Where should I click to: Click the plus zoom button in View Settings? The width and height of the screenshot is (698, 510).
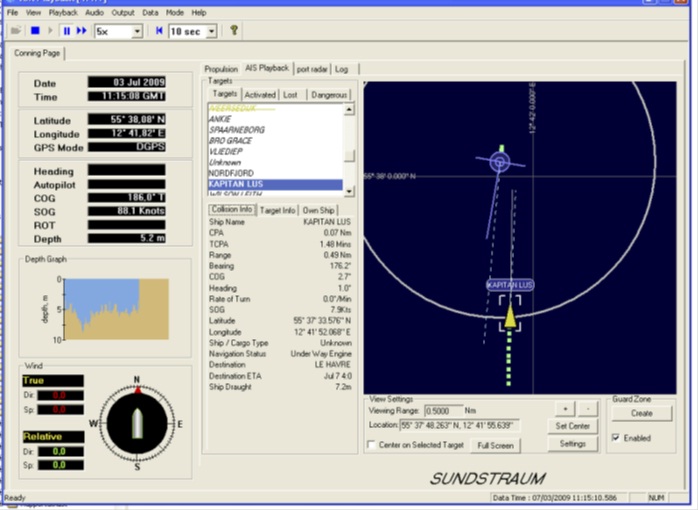566,408
